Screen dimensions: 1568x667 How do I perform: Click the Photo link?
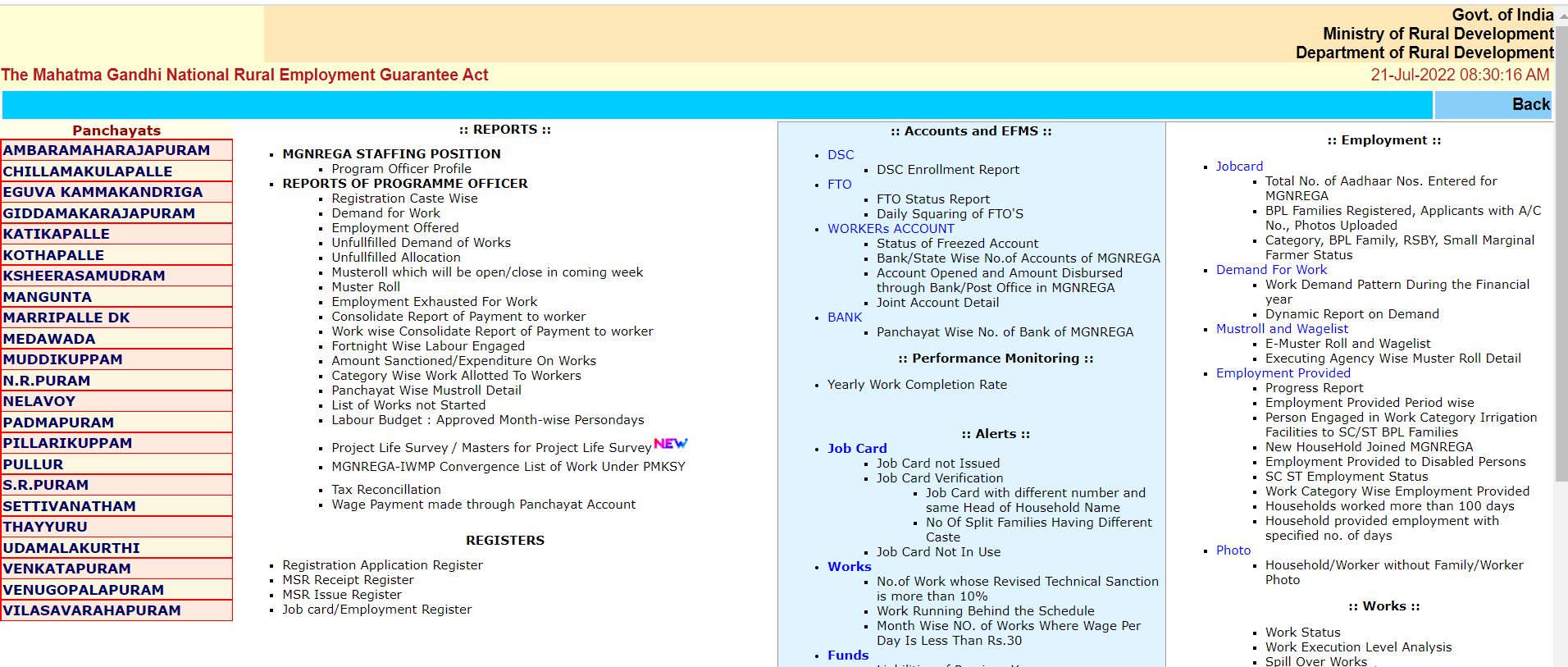(x=1233, y=551)
